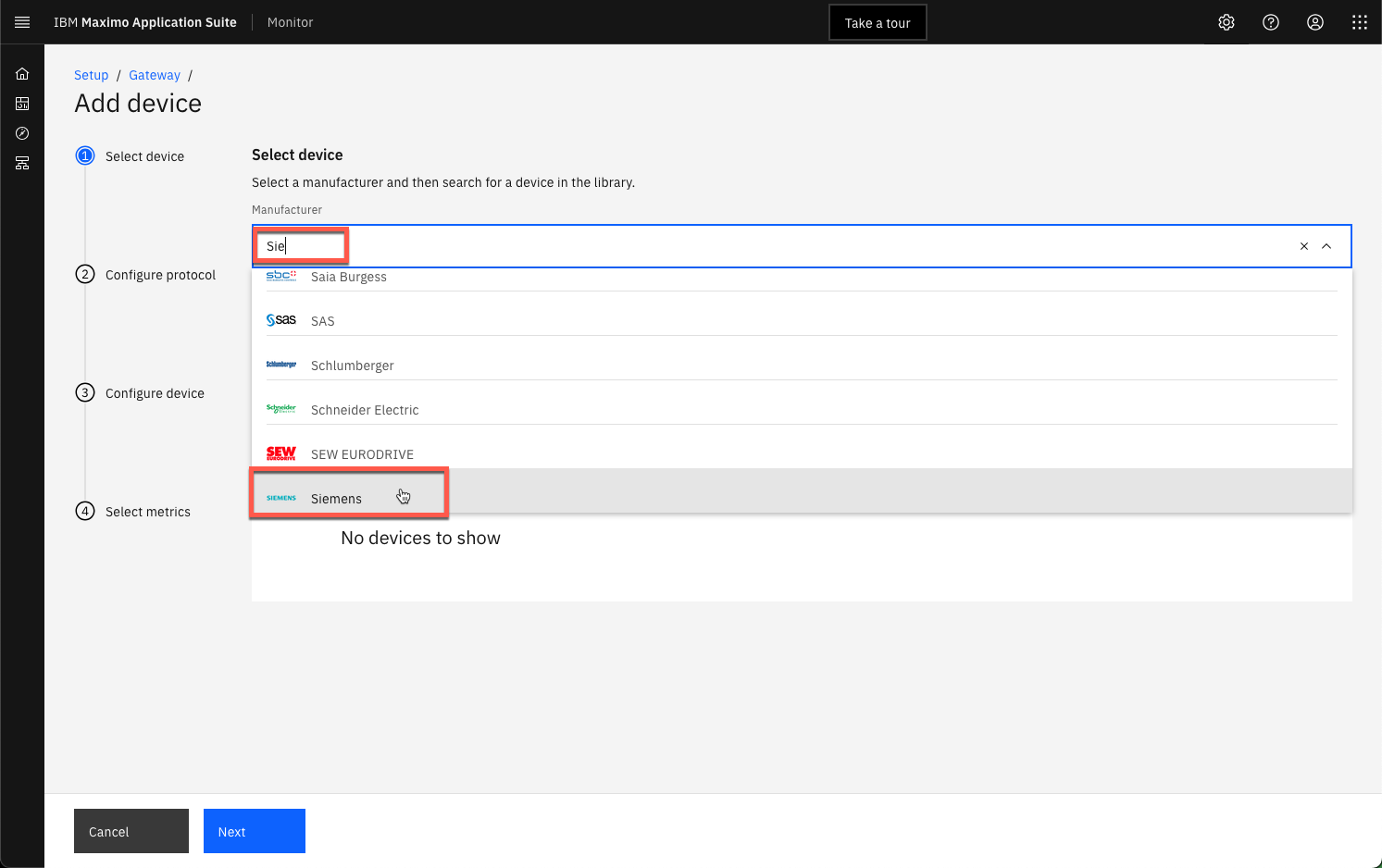Click the Schneider Electric logo icon

tap(281, 409)
